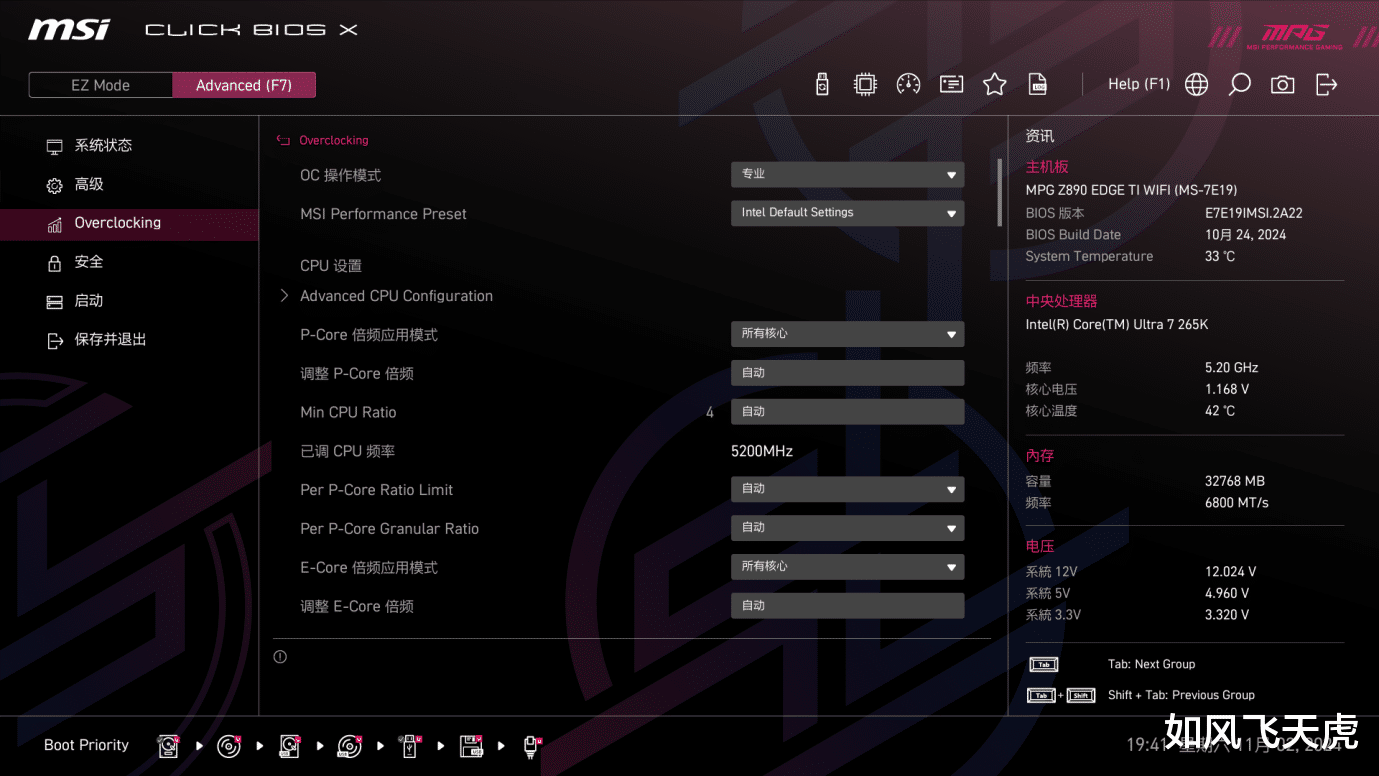Open the LOG file icon
Viewport: 1379px width, 776px height.
click(1038, 84)
